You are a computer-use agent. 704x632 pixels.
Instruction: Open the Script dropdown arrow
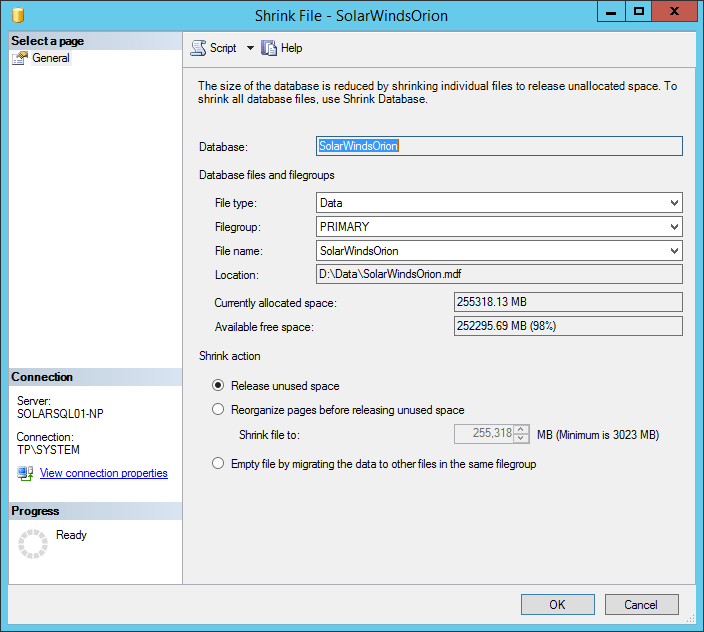250,48
